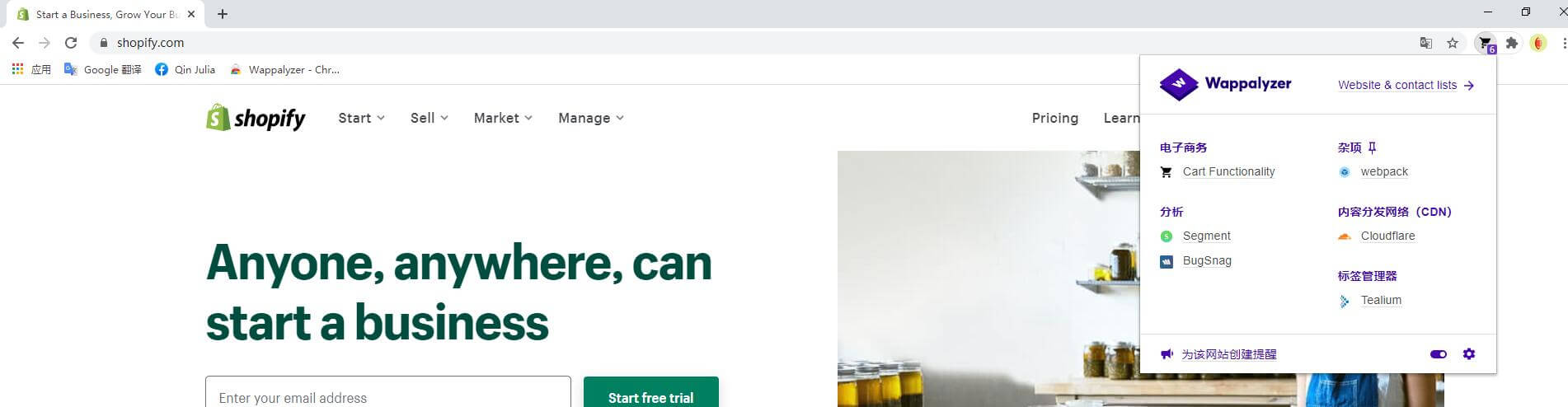Bookmark this page with the star icon
The image size is (1568, 407).
pos(1453,43)
